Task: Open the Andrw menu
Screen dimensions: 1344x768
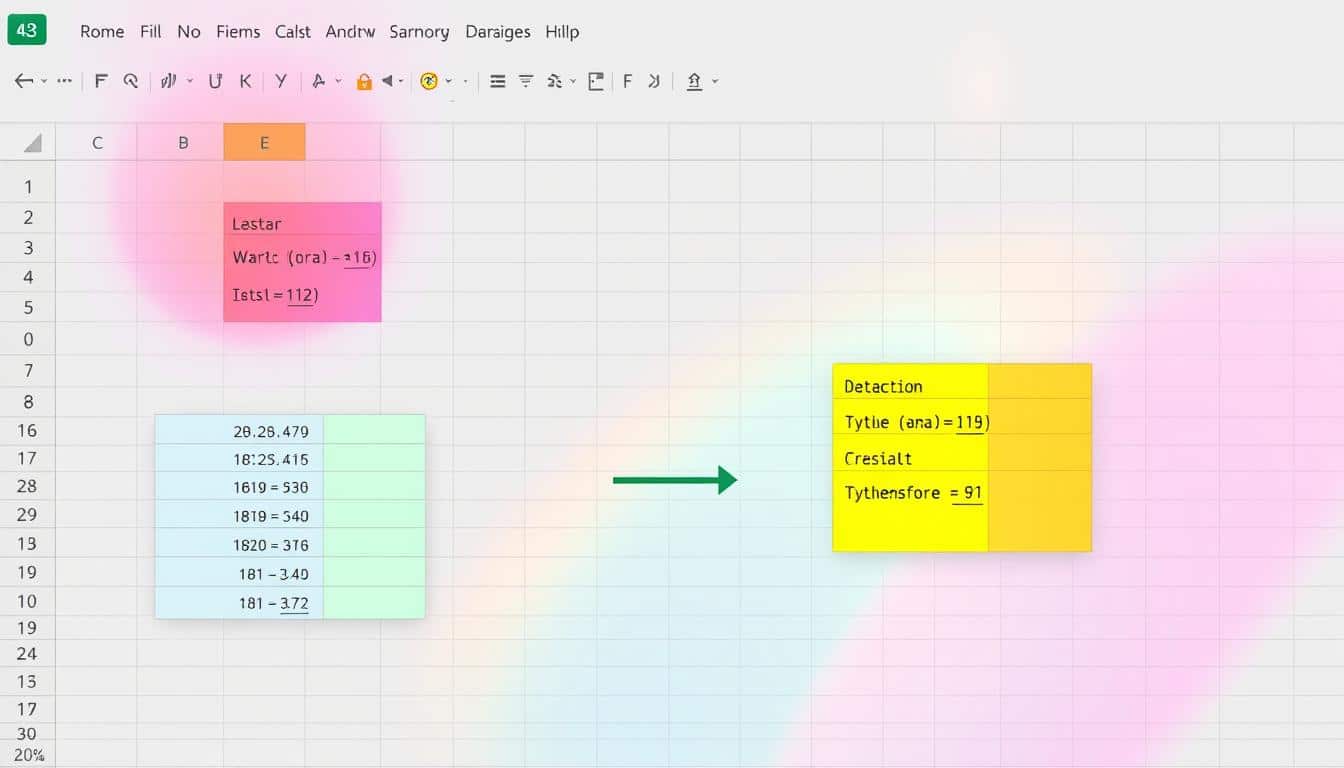Action: point(350,32)
